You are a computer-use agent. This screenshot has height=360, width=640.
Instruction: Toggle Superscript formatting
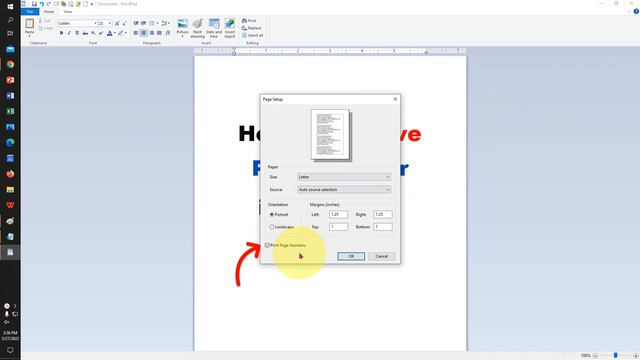(101, 33)
